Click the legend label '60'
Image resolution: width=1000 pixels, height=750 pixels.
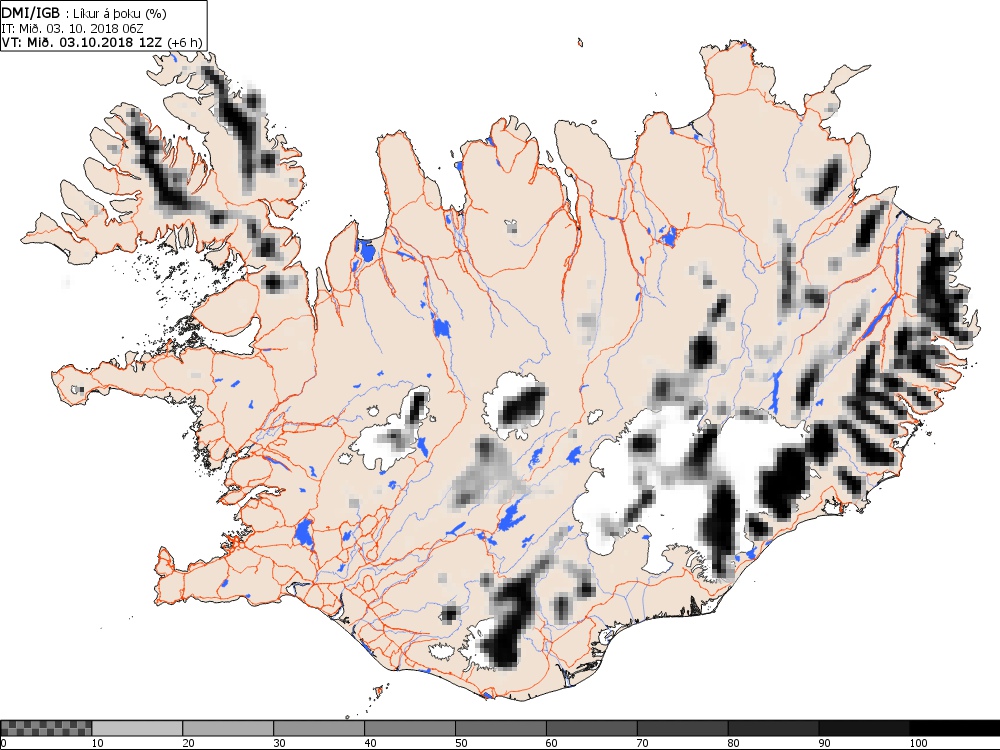[x=552, y=743]
